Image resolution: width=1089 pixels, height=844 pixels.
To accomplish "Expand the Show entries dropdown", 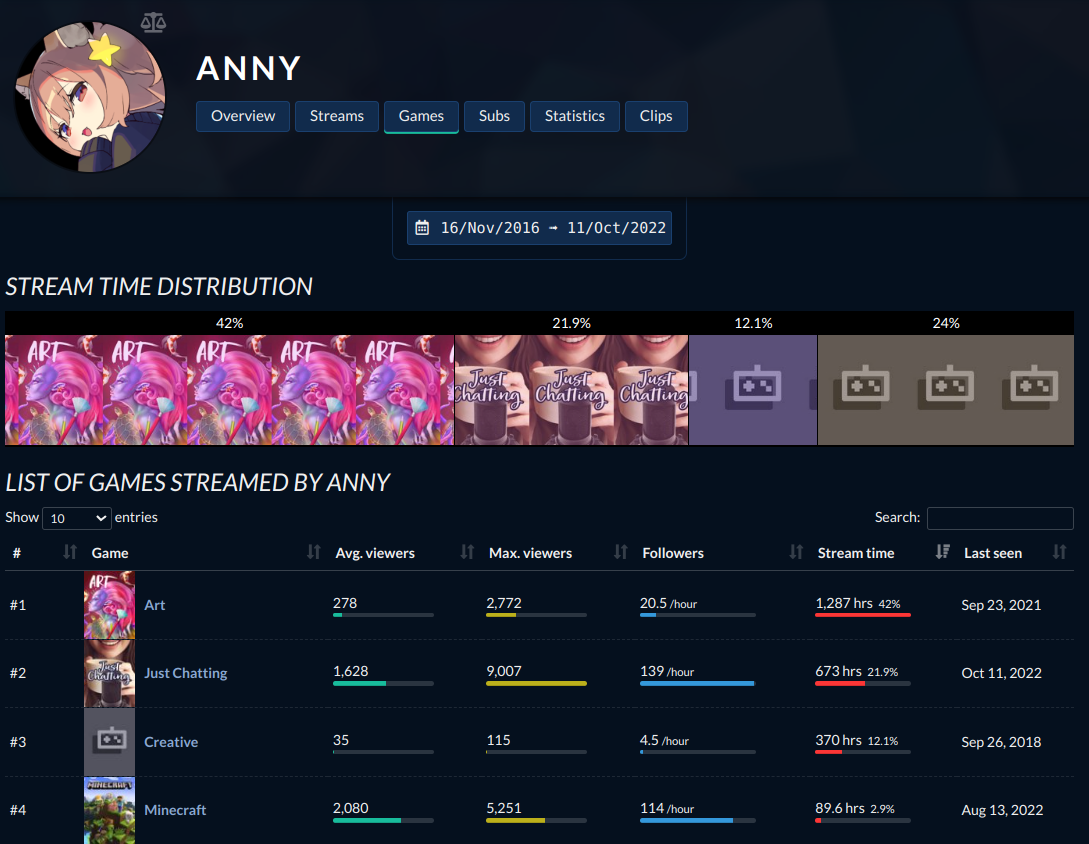I will pos(77,518).
